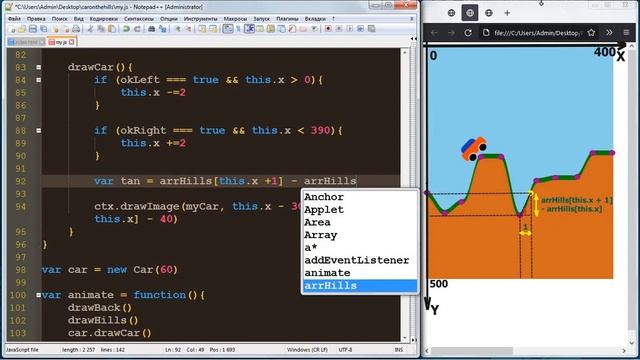Toggle INS mode in the status bar
640x360 pixels.
pyautogui.click(x=398, y=350)
